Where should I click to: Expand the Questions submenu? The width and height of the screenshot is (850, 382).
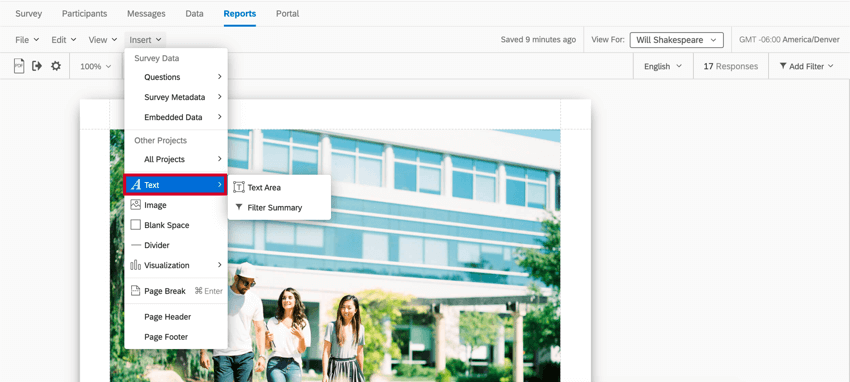(x=176, y=77)
